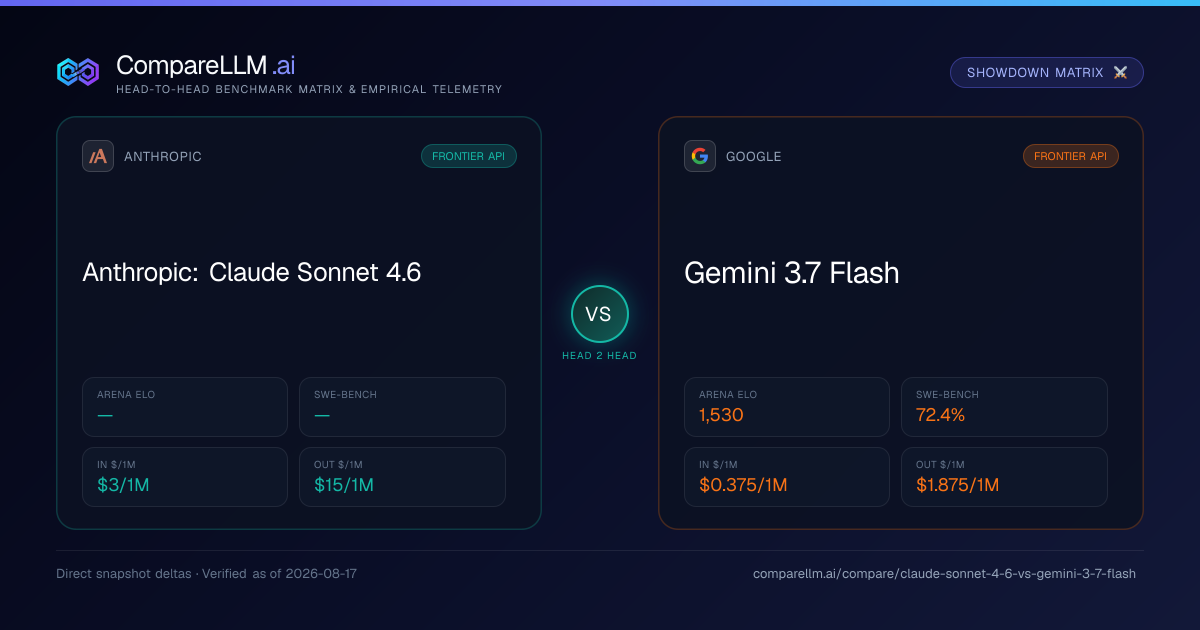The image size is (1200, 630).
Task: Click the Claude input price $3/1M tile
Action: pos(185,477)
